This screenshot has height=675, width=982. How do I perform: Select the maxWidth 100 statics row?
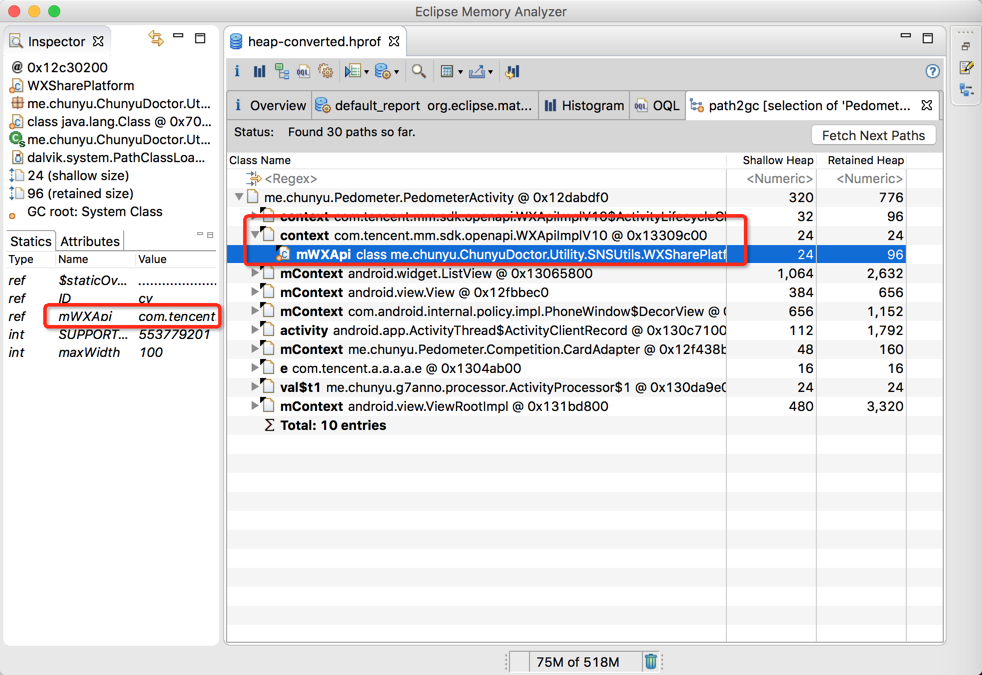(x=111, y=353)
